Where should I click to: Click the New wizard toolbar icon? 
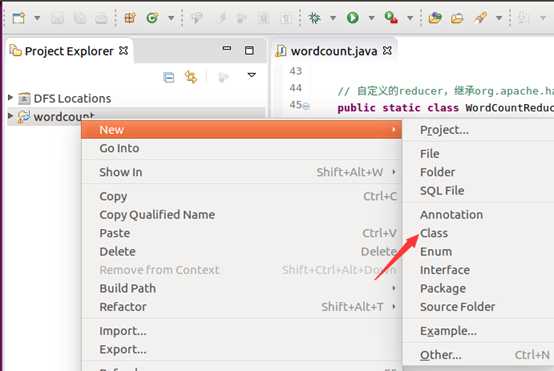[x=19, y=18]
